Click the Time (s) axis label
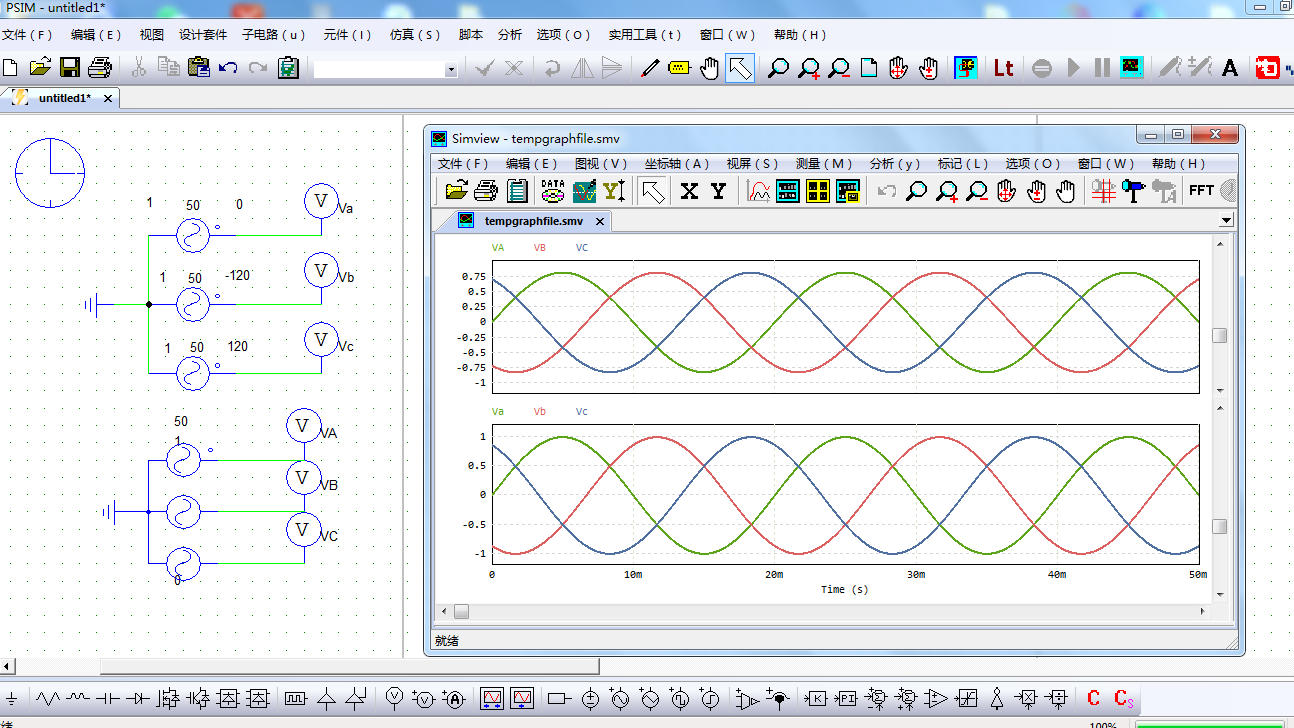1294x728 pixels. [x=845, y=589]
